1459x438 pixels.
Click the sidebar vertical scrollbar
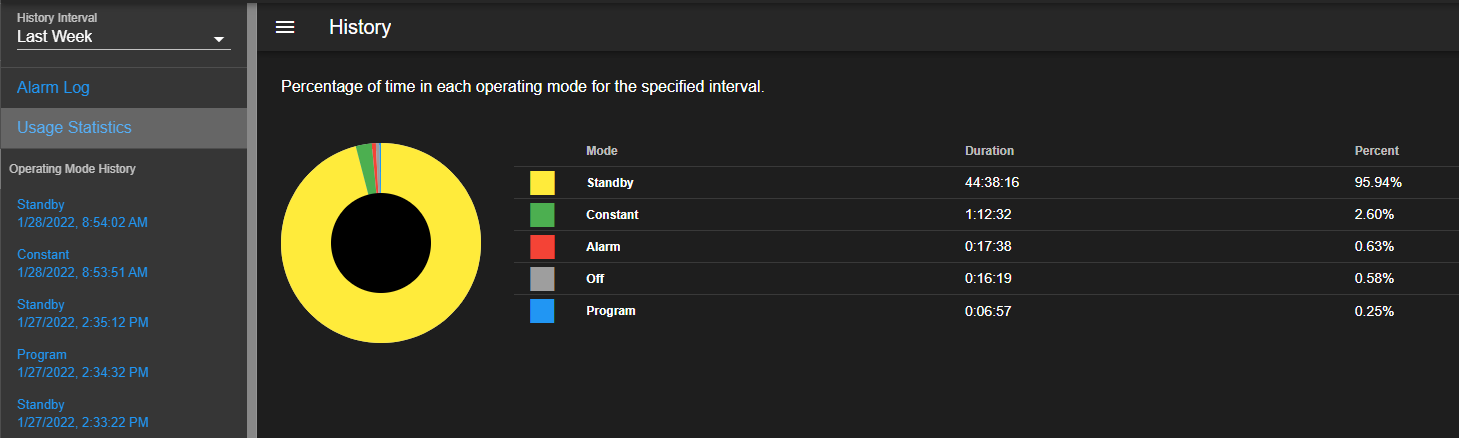pos(252,219)
